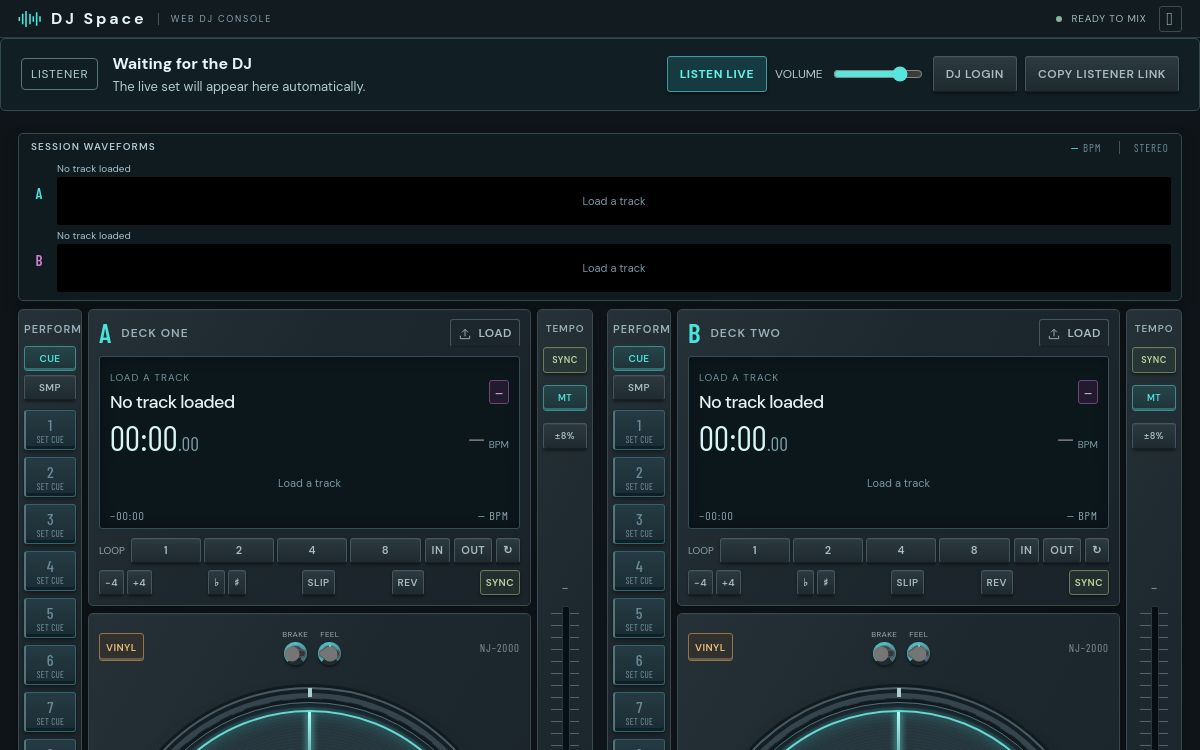Set Deck One 4-beat loop
Image resolution: width=1200 pixels, height=750 pixels.
(312, 550)
